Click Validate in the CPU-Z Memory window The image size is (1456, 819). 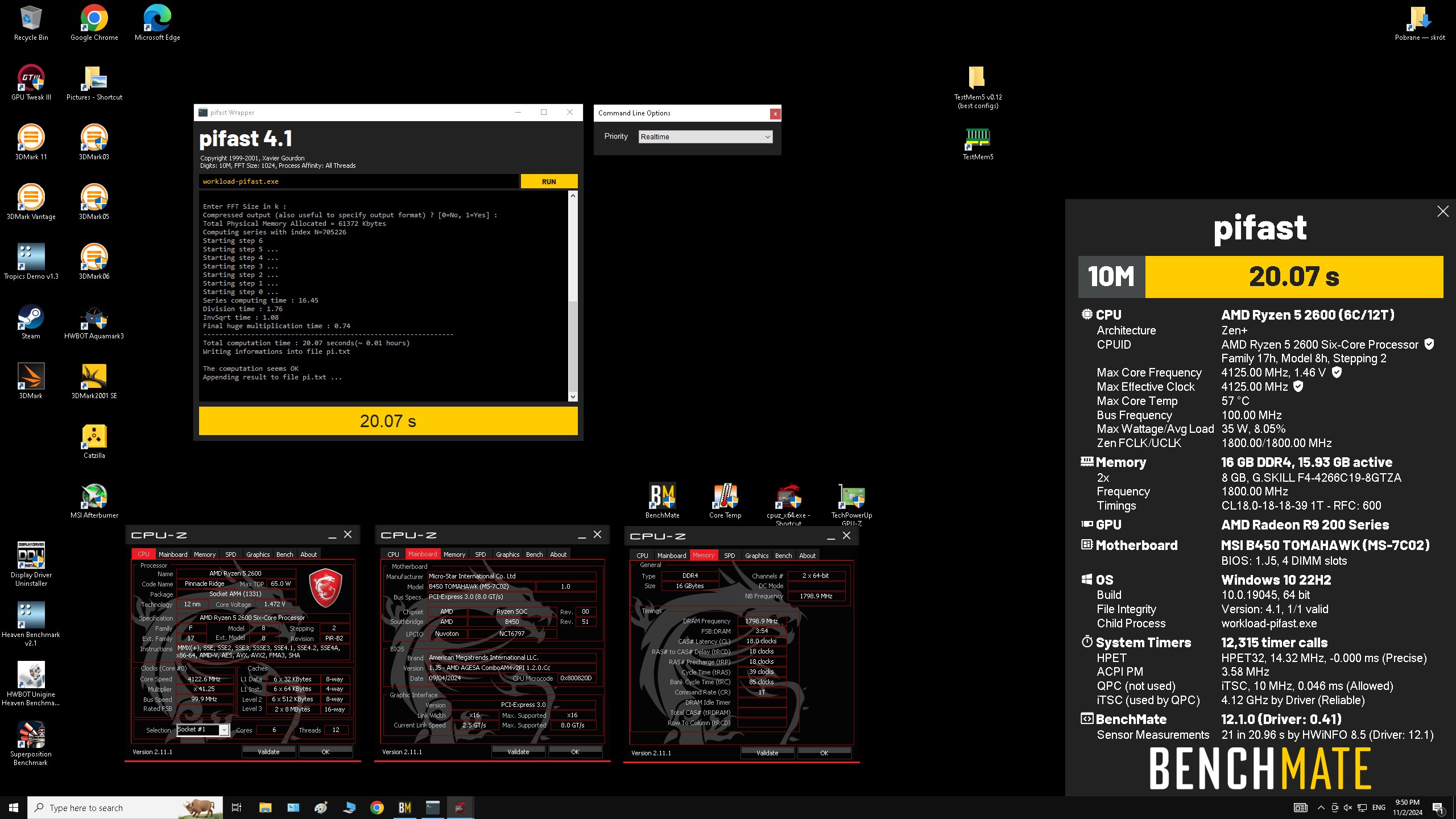click(767, 753)
